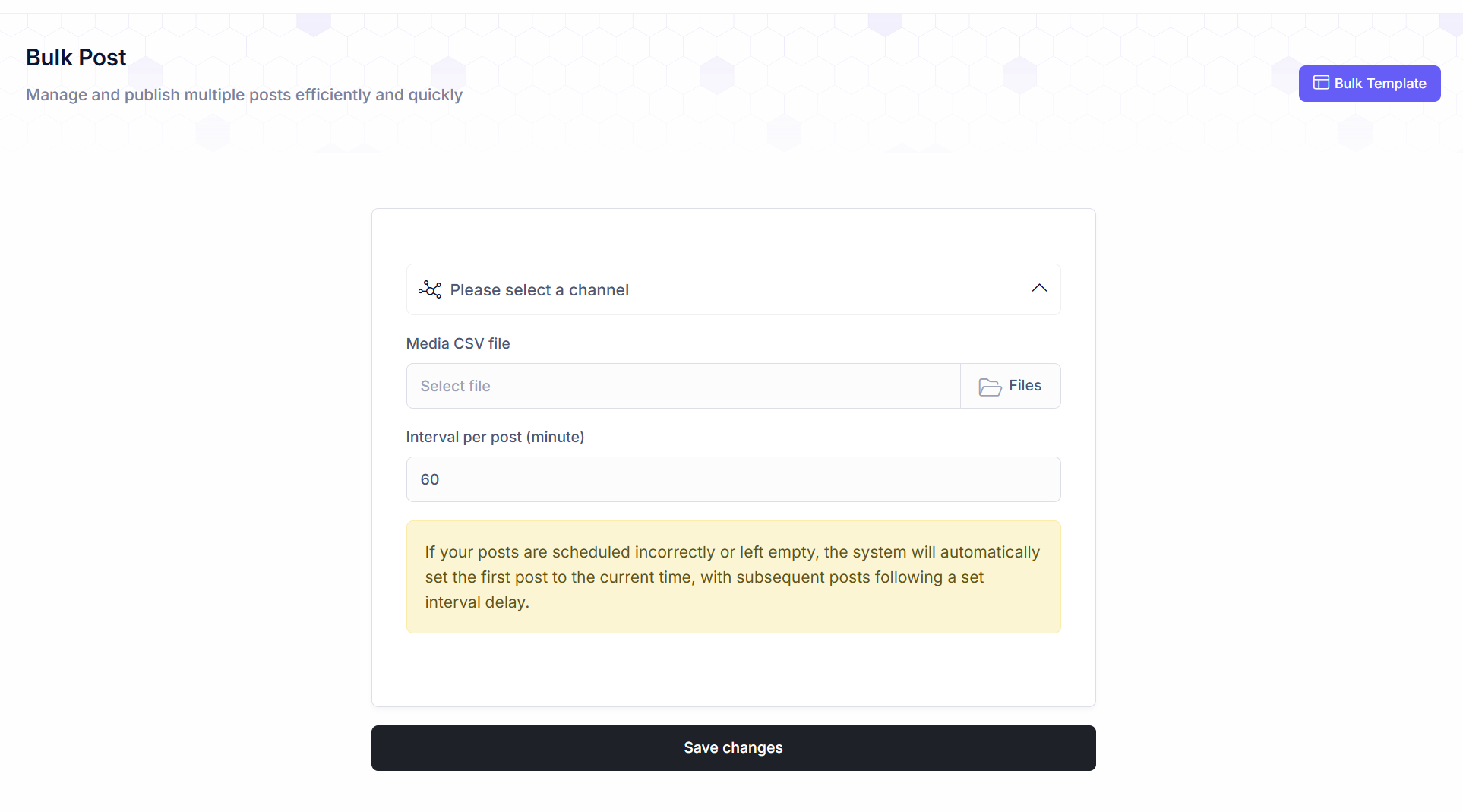Click the word 'Files' in the file picker
Screen dimensions: 1463x812
tap(1025, 386)
